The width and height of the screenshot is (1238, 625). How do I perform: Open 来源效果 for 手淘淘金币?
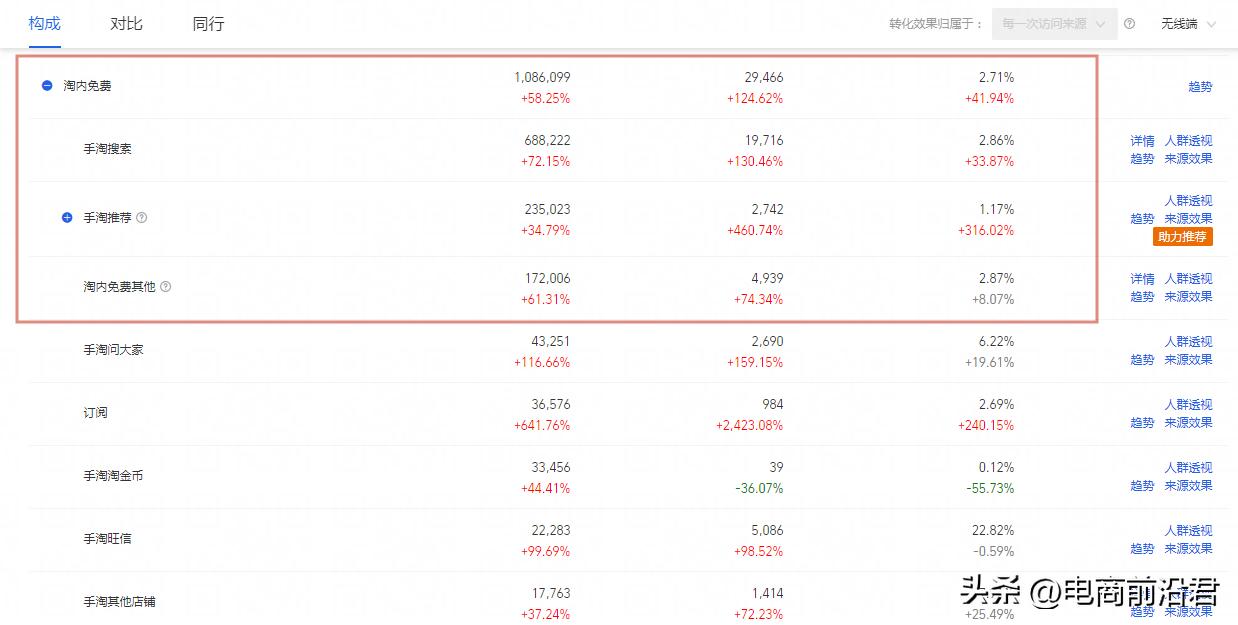click(1188, 485)
